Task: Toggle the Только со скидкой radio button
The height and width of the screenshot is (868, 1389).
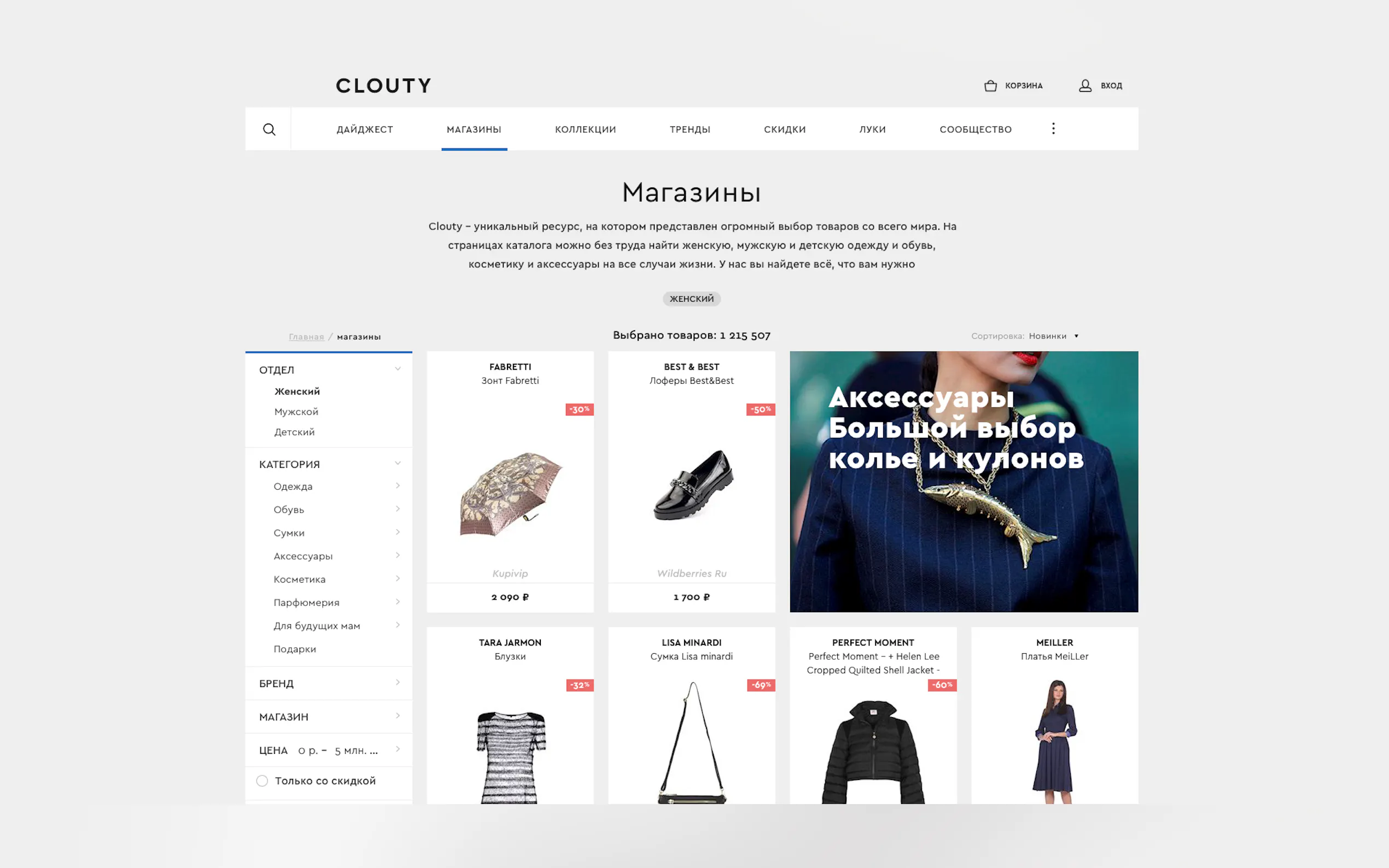Action: pos(262,781)
